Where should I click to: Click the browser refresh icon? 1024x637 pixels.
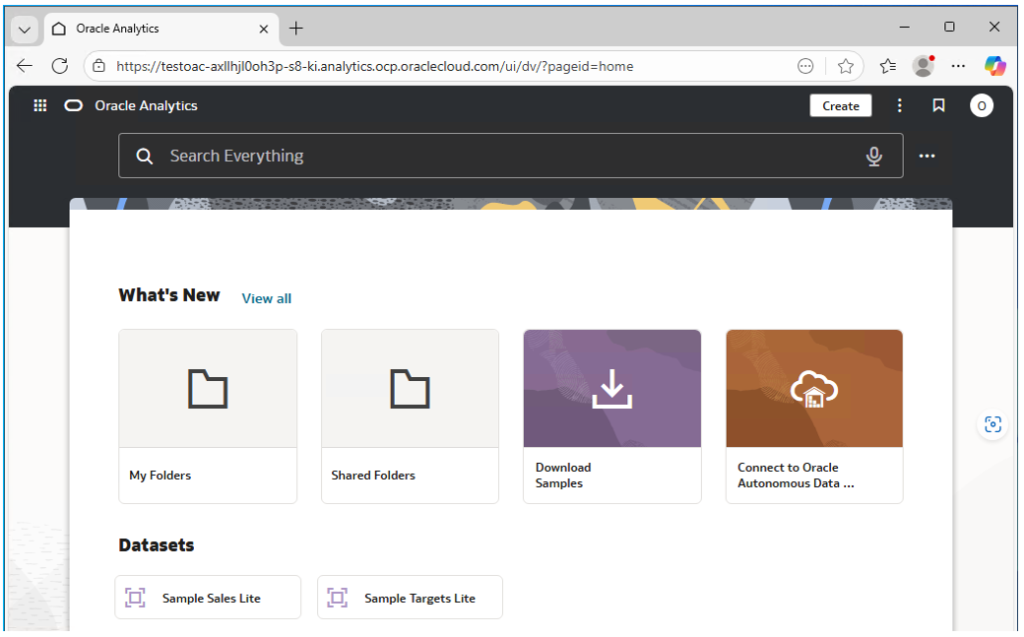pyautogui.click(x=59, y=66)
